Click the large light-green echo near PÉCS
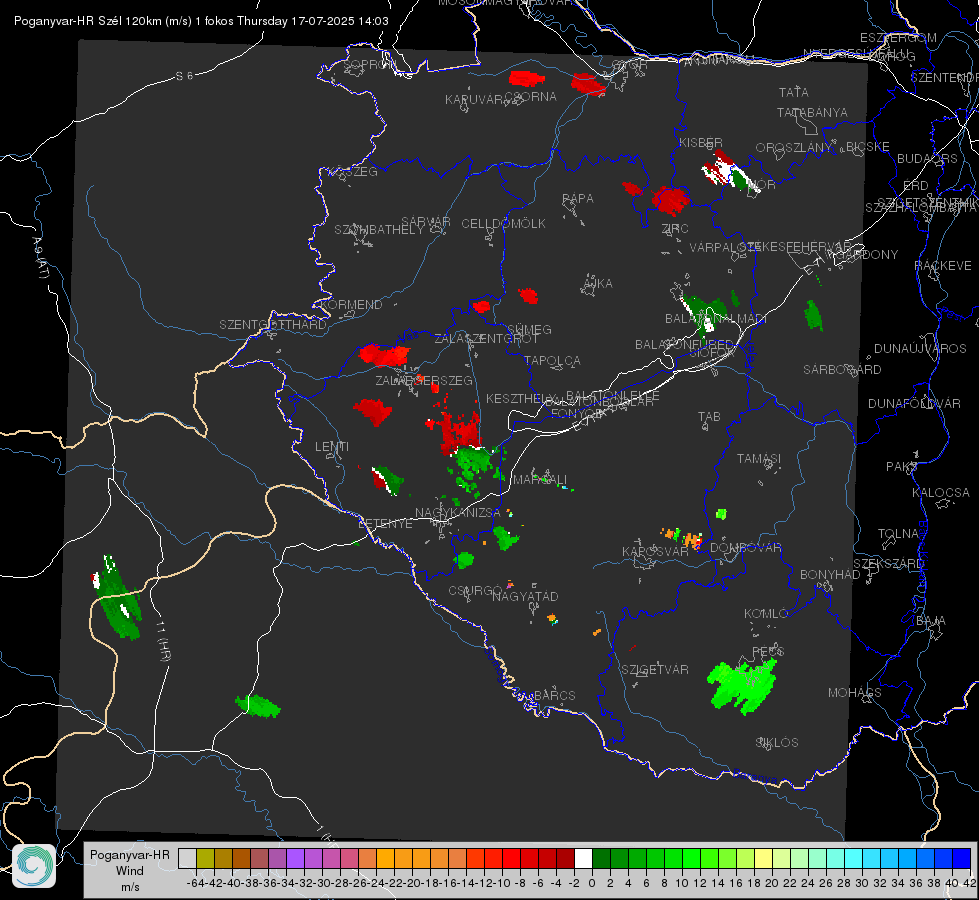This screenshot has width=979, height=900. (x=743, y=686)
